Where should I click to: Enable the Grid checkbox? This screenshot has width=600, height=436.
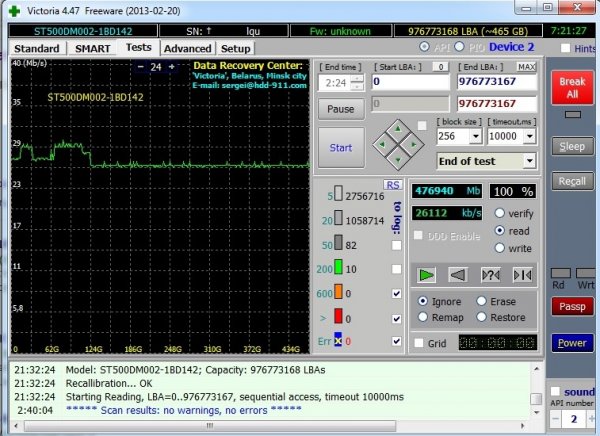click(x=419, y=343)
